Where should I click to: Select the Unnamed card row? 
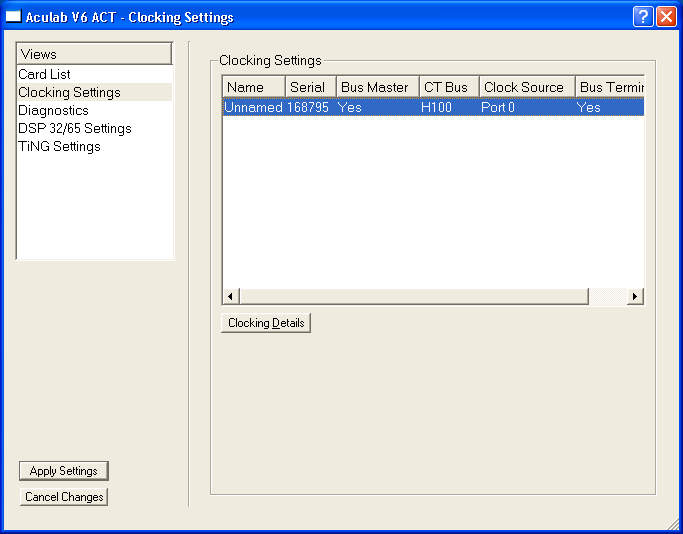(x=433, y=107)
